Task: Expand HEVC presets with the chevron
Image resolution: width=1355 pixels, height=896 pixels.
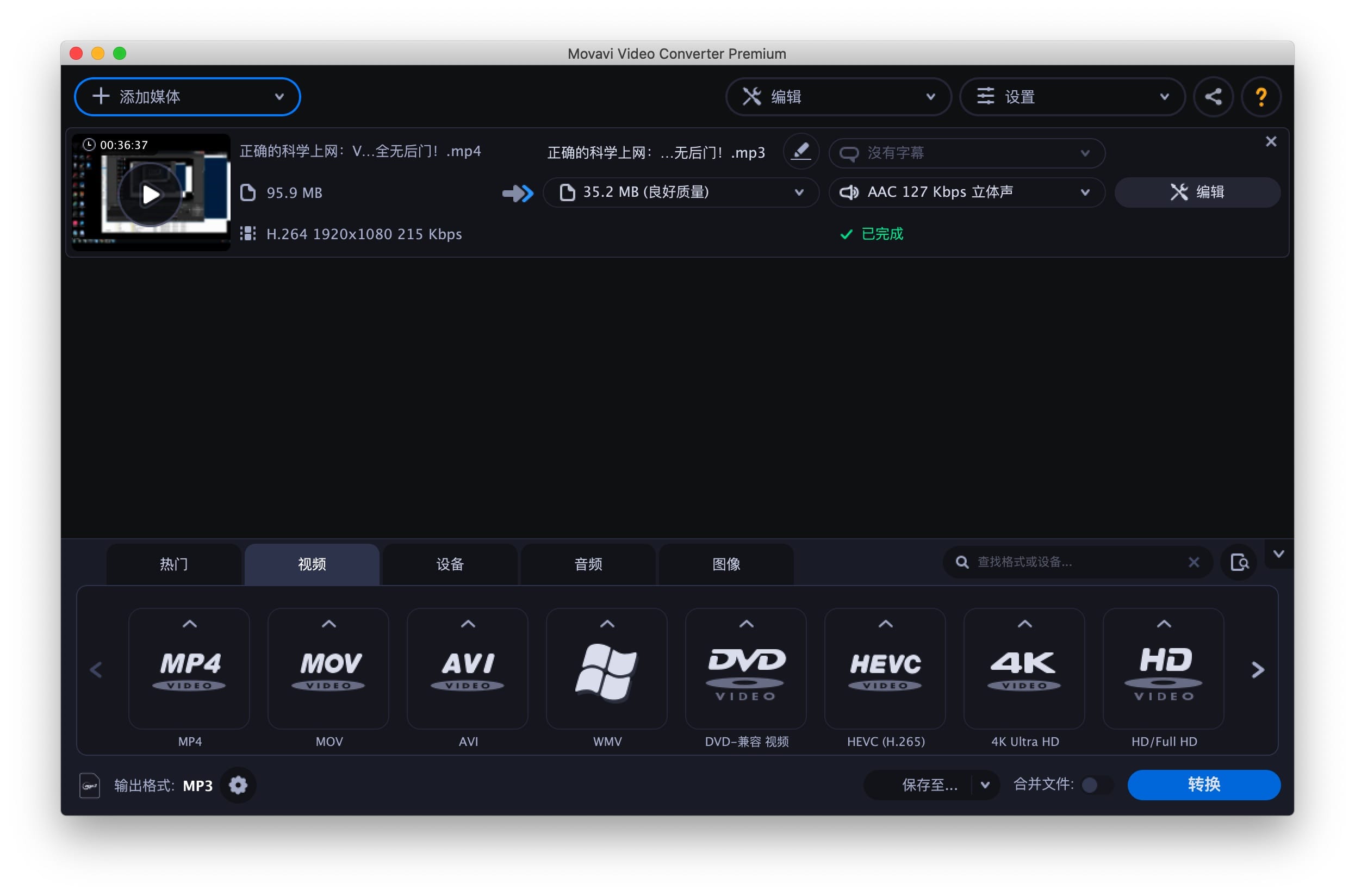Action: tap(885, 624)
